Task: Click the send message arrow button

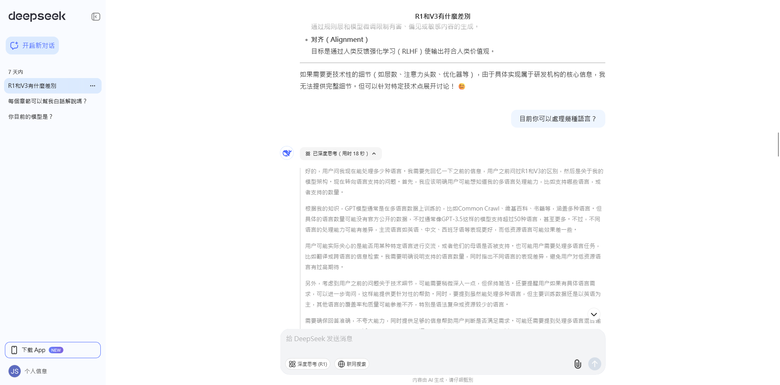Action: [594, 364]
